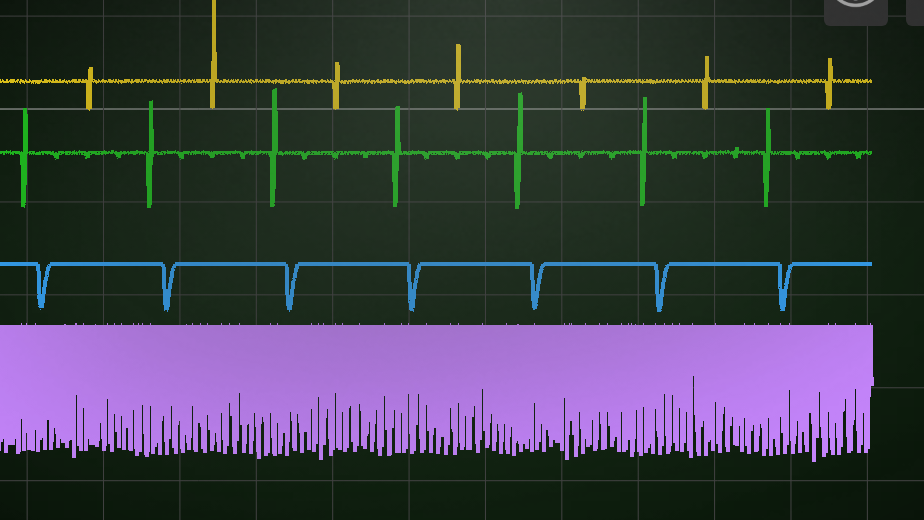Select the last blue dip on the right
924x520 pixels.
(x=783, y=287)
